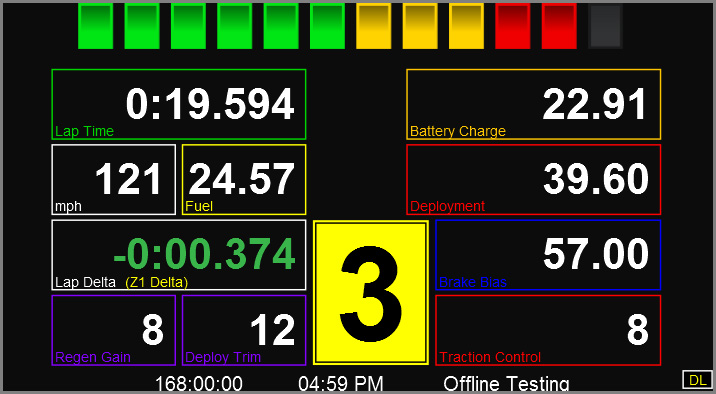Click the first green shift light
Image resolution: width=716 pixels, height=394 pixels.
click(x=95, y=26)
